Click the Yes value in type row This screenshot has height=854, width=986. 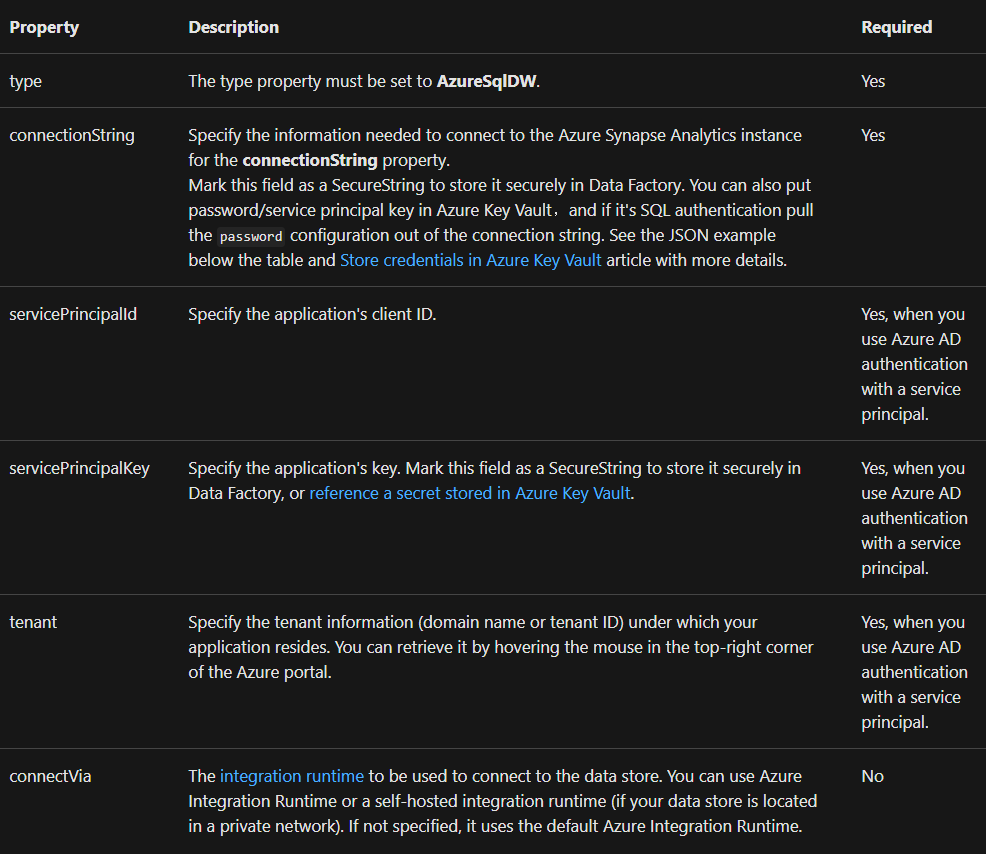[x=873, y=81]
